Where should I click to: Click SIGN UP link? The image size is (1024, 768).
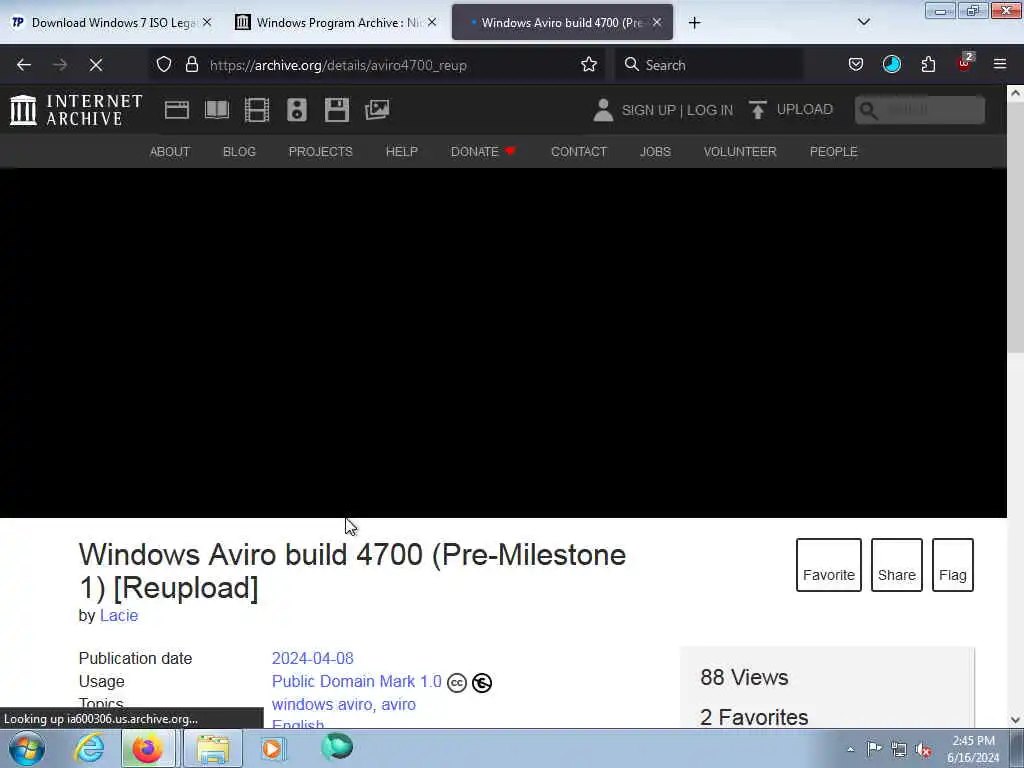[x=648, y=110]
